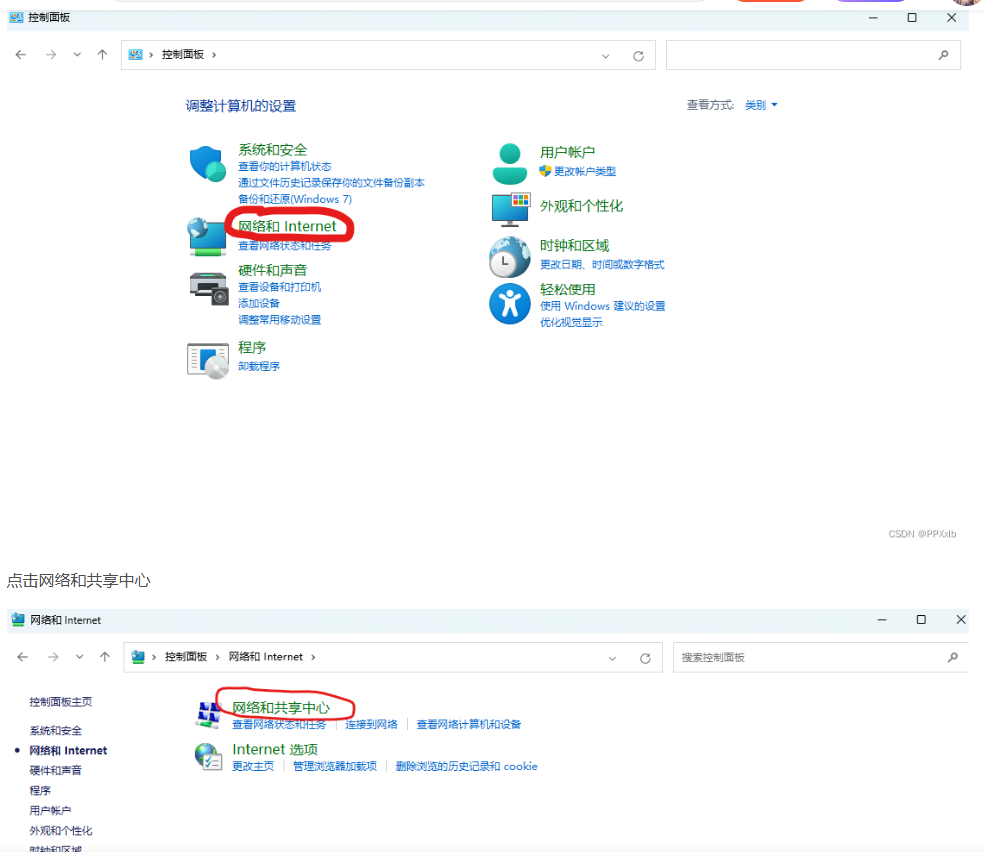Open 程序 category heading
This screenshot has width=985, height=865.
pyautogui.click(x=252, y=347)
